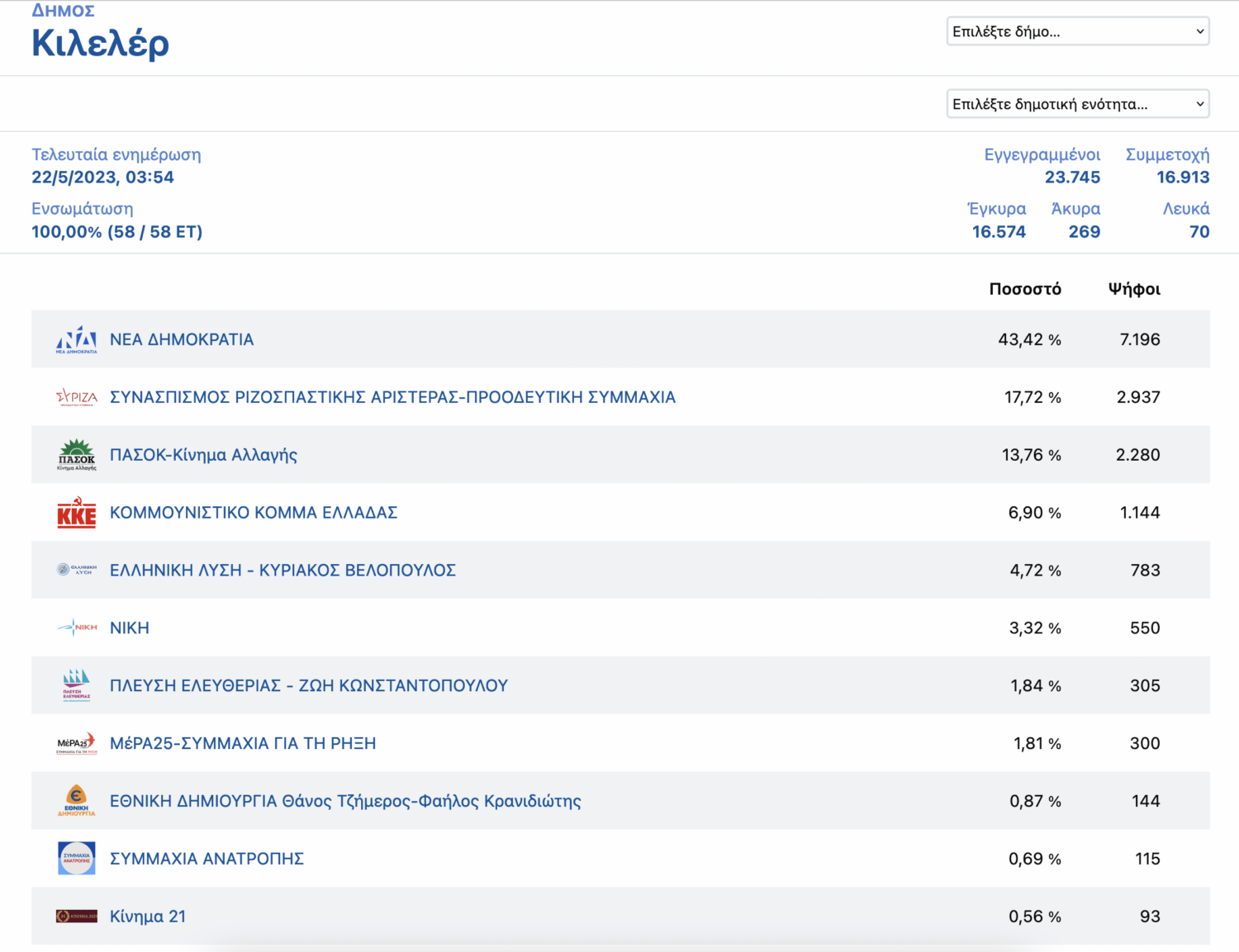Screen dimensions: 1239x952
Task: Click the ΠΑΣΟΚ green sun logo
Action: pyautogui.click(x=77, y=455)
